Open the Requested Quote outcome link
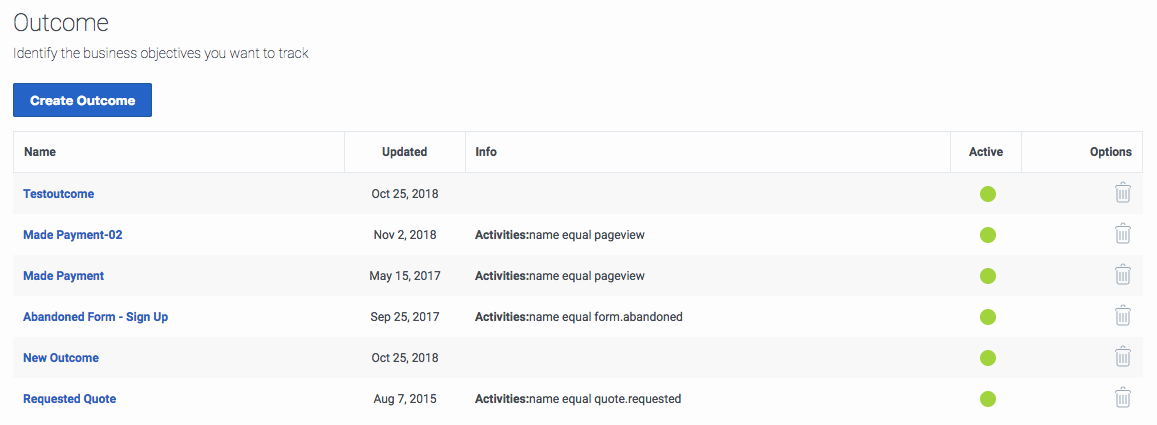This screenshot has height=425, width=1157. (x=69, y=398)
